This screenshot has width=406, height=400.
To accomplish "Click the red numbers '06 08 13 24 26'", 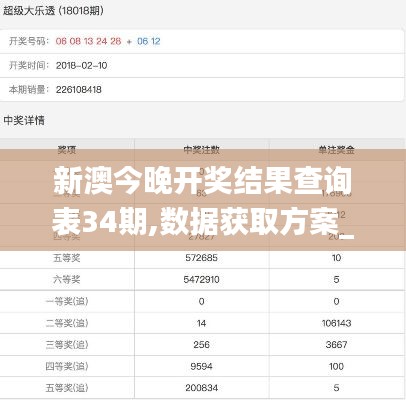I will pos(88,41).
